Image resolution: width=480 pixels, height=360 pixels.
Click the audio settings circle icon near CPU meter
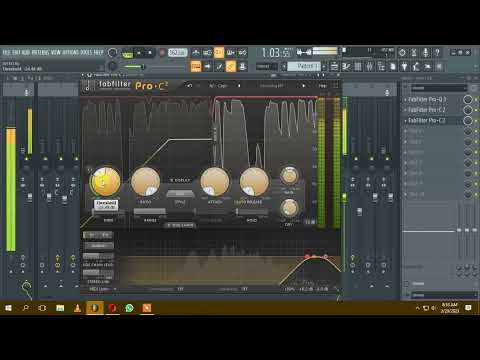click(x=402, y=53)
